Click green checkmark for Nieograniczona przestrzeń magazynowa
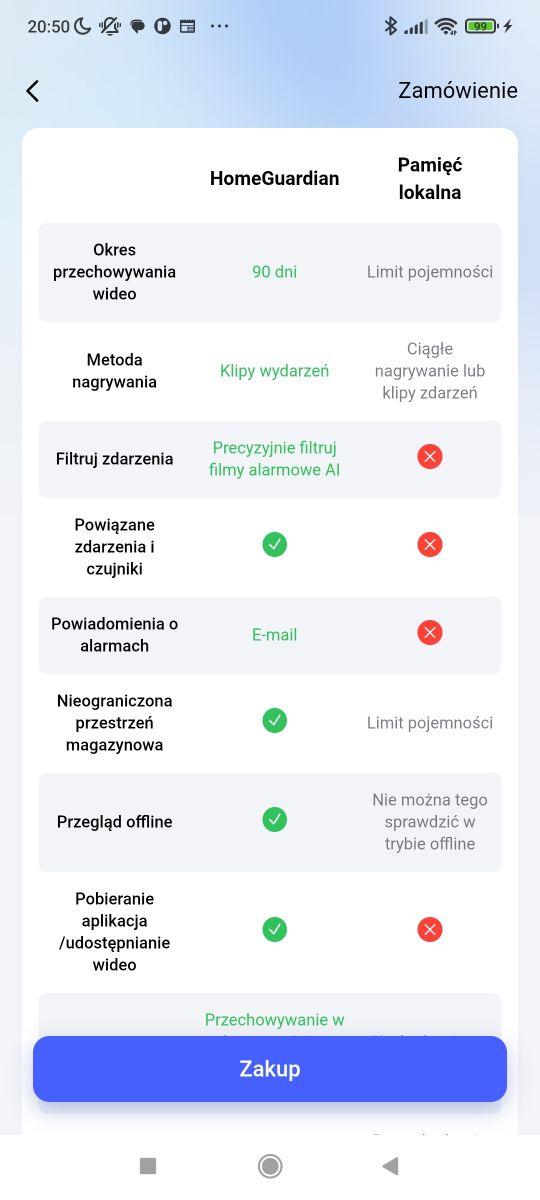Screen dimensions: 540x1200 point(274,720)
